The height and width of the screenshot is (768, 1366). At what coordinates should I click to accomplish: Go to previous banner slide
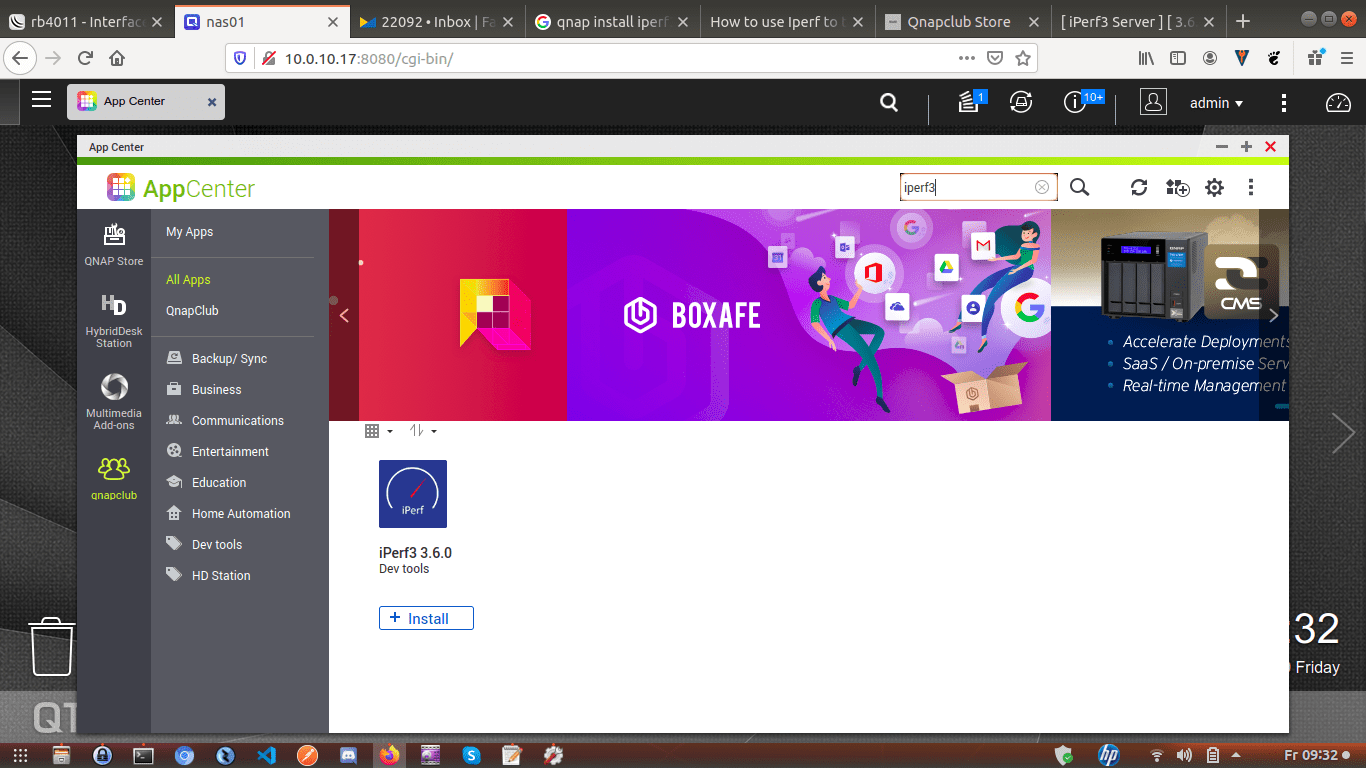tap(344, 315)
